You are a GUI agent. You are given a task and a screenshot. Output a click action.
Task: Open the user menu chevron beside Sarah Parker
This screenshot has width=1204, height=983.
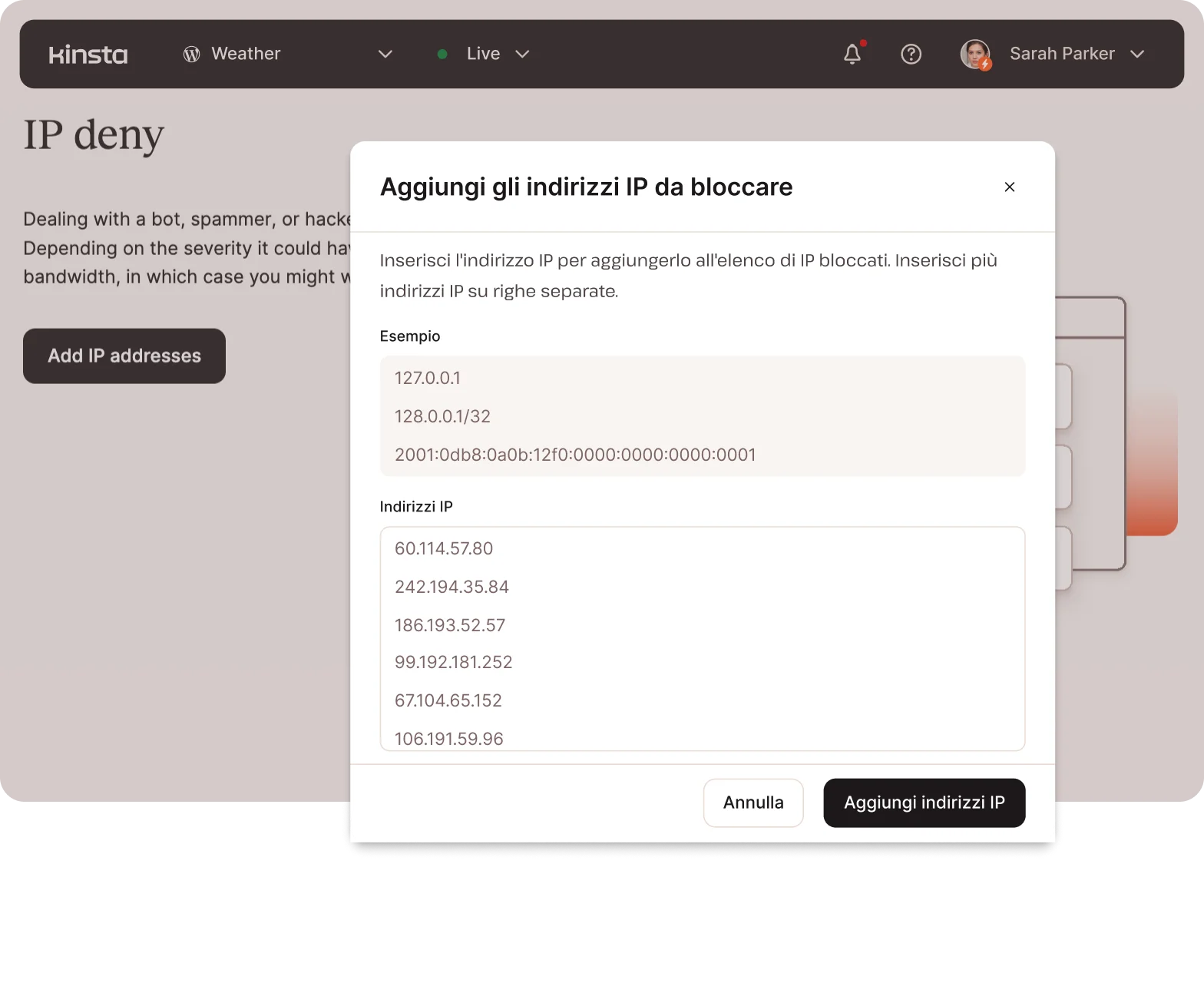click(x=1137, y=54)
